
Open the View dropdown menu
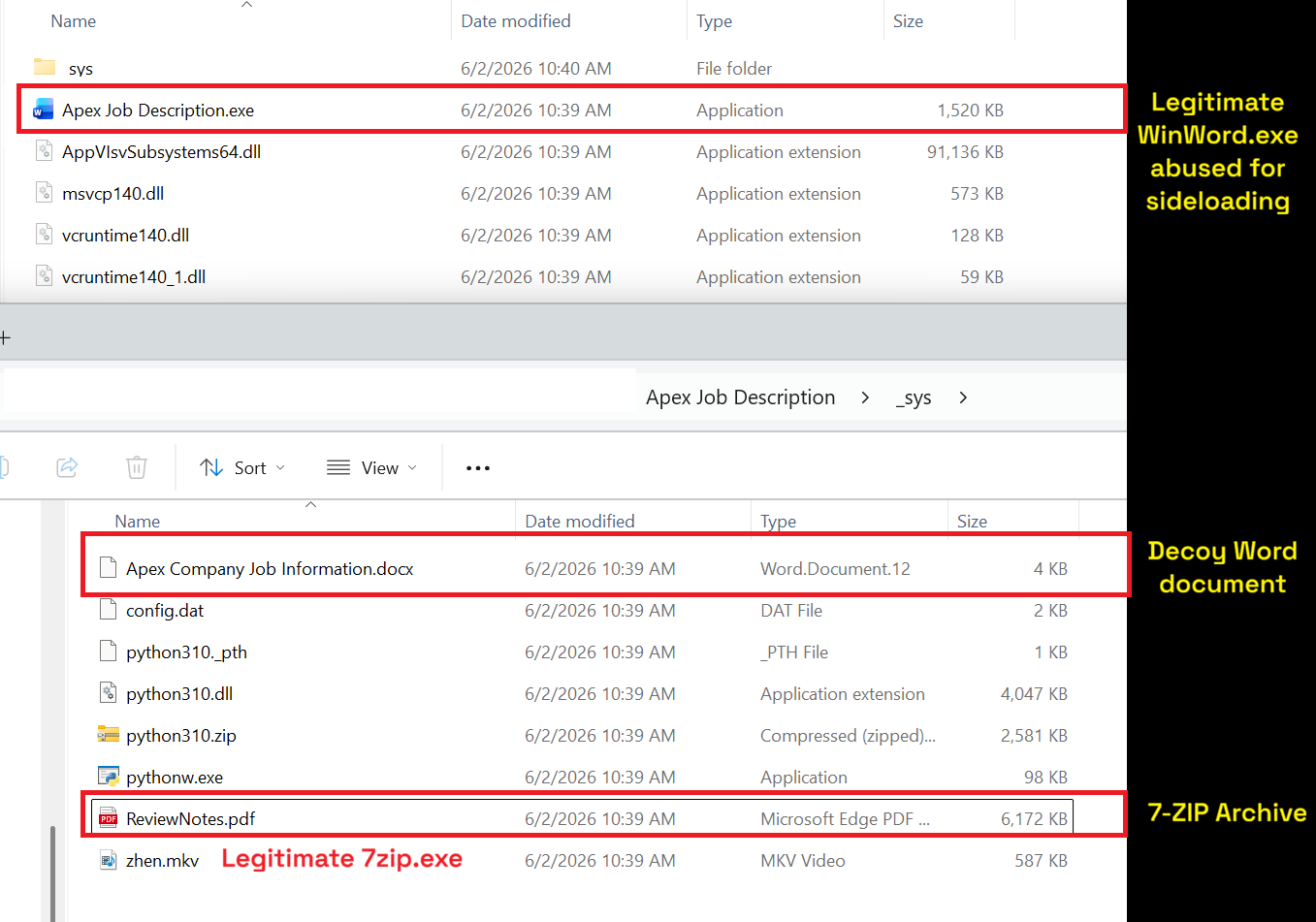click(372, 468)
